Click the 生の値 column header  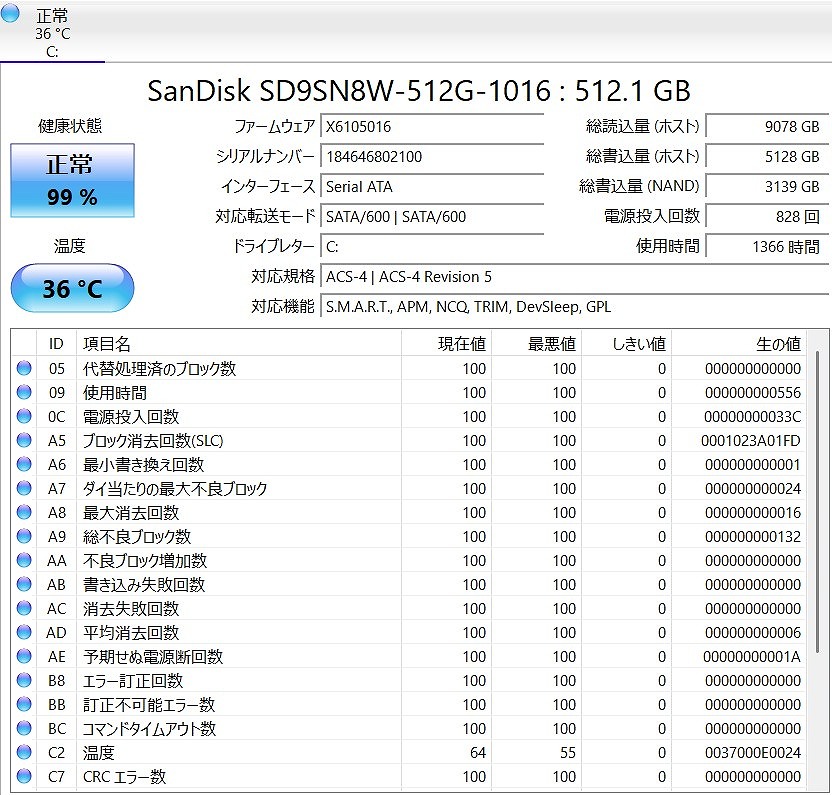(777, 344)
